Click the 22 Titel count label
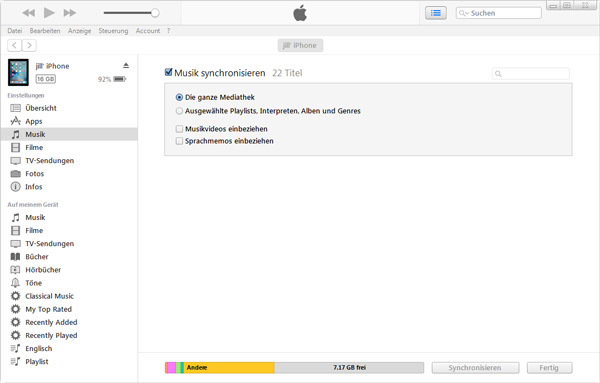Viewport: 600px width, 383px height. tap(287, 73)
